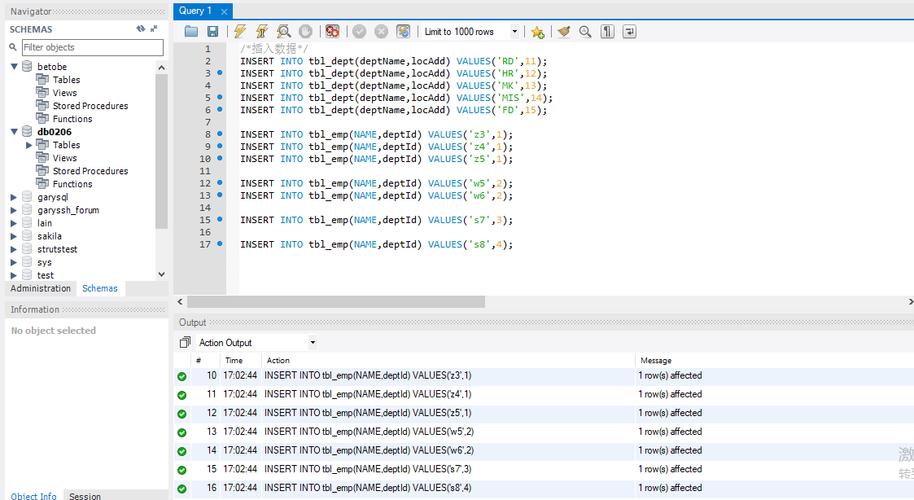This screenshot has height=500, width=914.
Task: Save the script with the floppy disk icon
Action: tap(213, 31)
